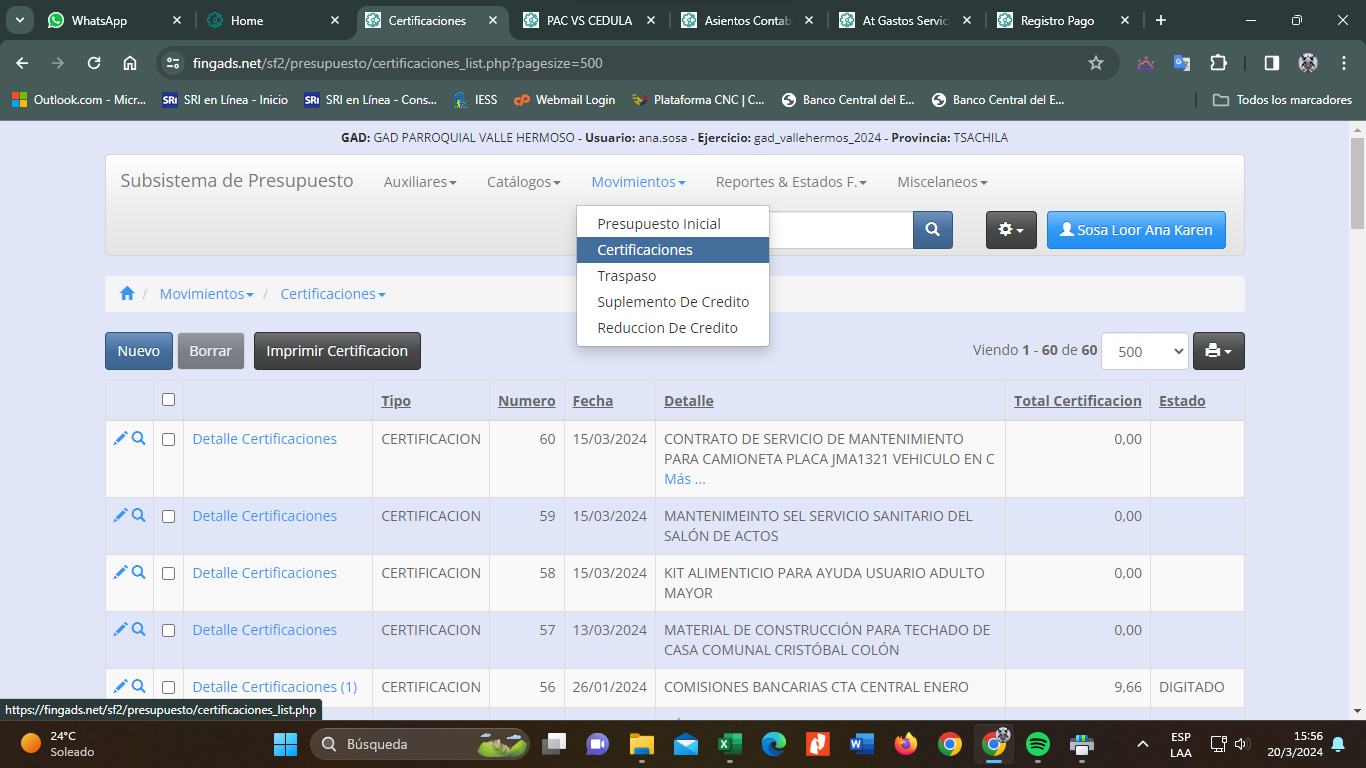
Task: Click the page vertical scrollbar
Action: click(1357, 400)
